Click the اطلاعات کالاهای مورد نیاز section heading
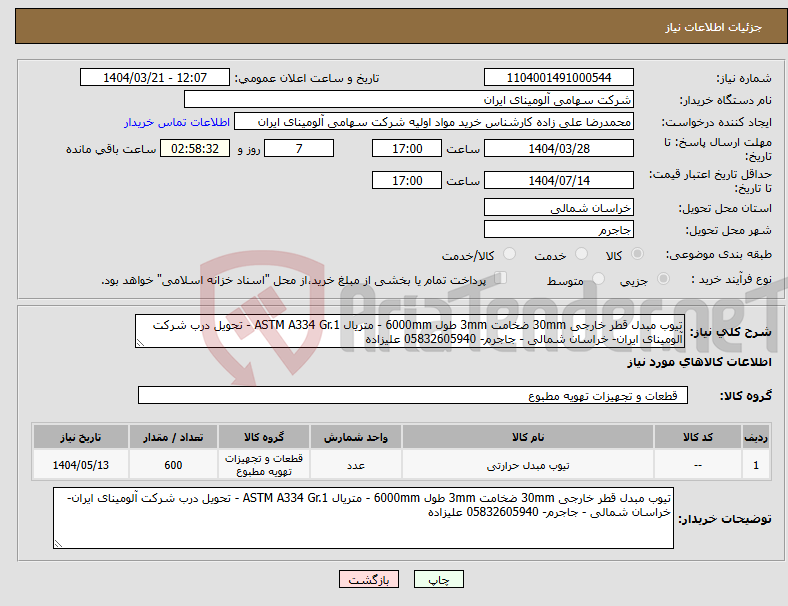Screen dimensions: 788x606 coord(699,362)
